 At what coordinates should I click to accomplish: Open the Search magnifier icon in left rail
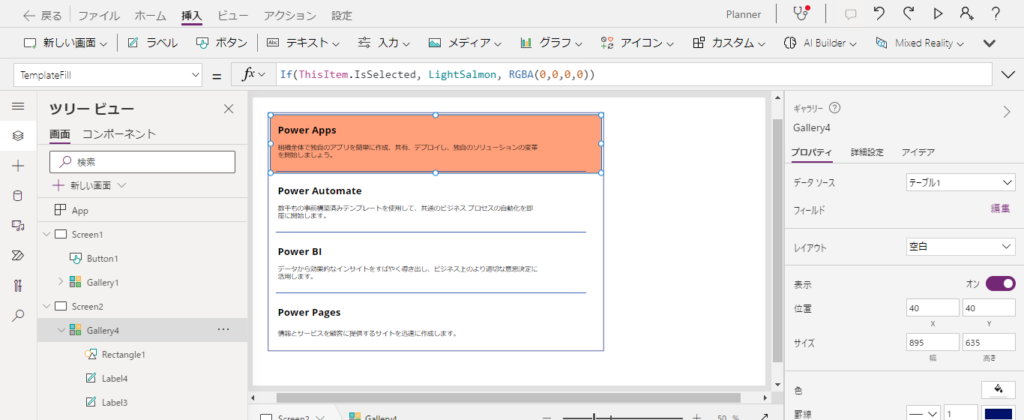pos(18,315)
